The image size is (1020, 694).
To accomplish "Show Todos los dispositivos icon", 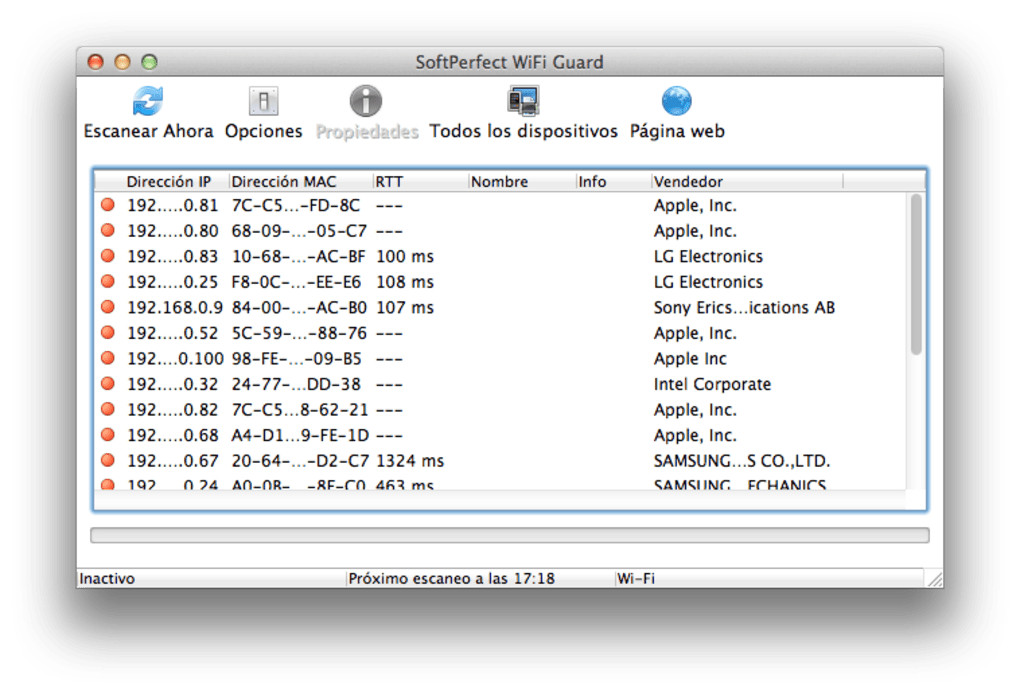I will (524, 101).
